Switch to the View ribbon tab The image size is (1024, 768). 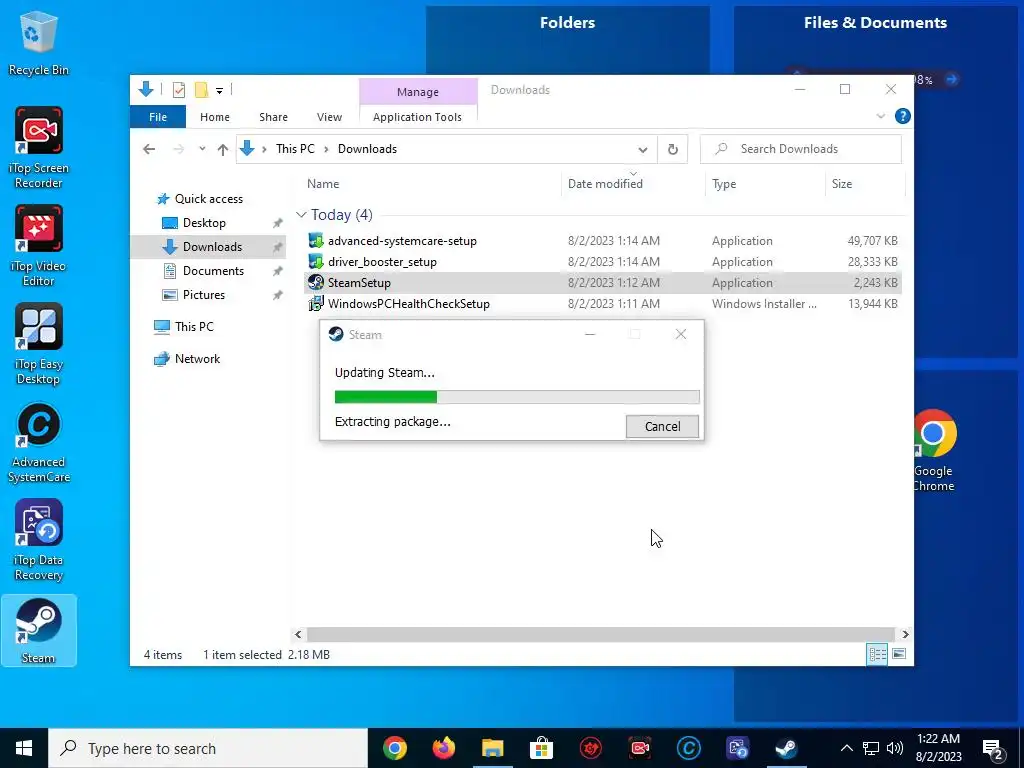click(x=329, y=117)
